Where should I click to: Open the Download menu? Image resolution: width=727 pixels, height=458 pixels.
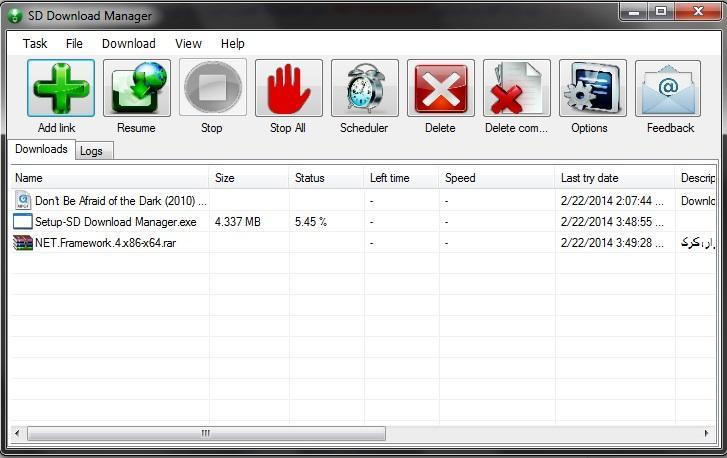point(128,44)
